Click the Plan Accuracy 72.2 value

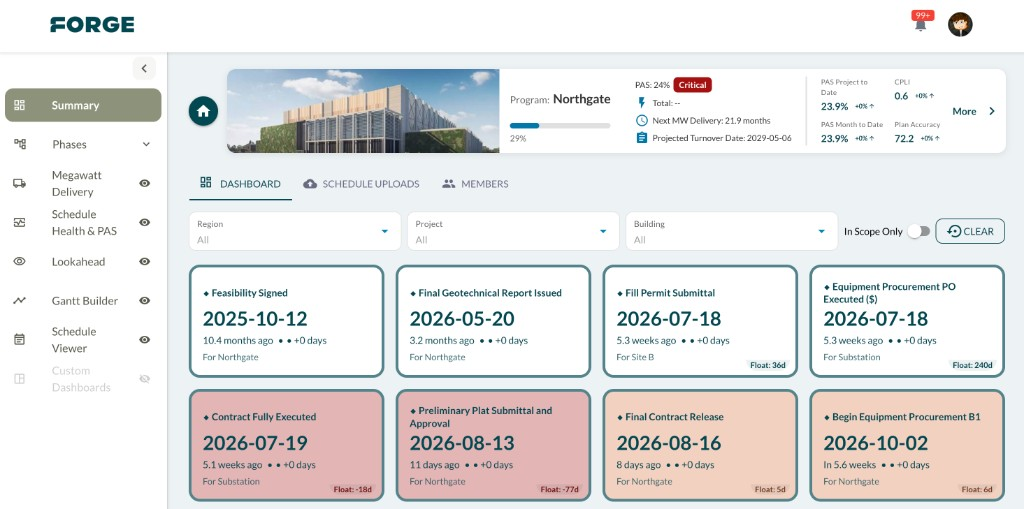904,139
